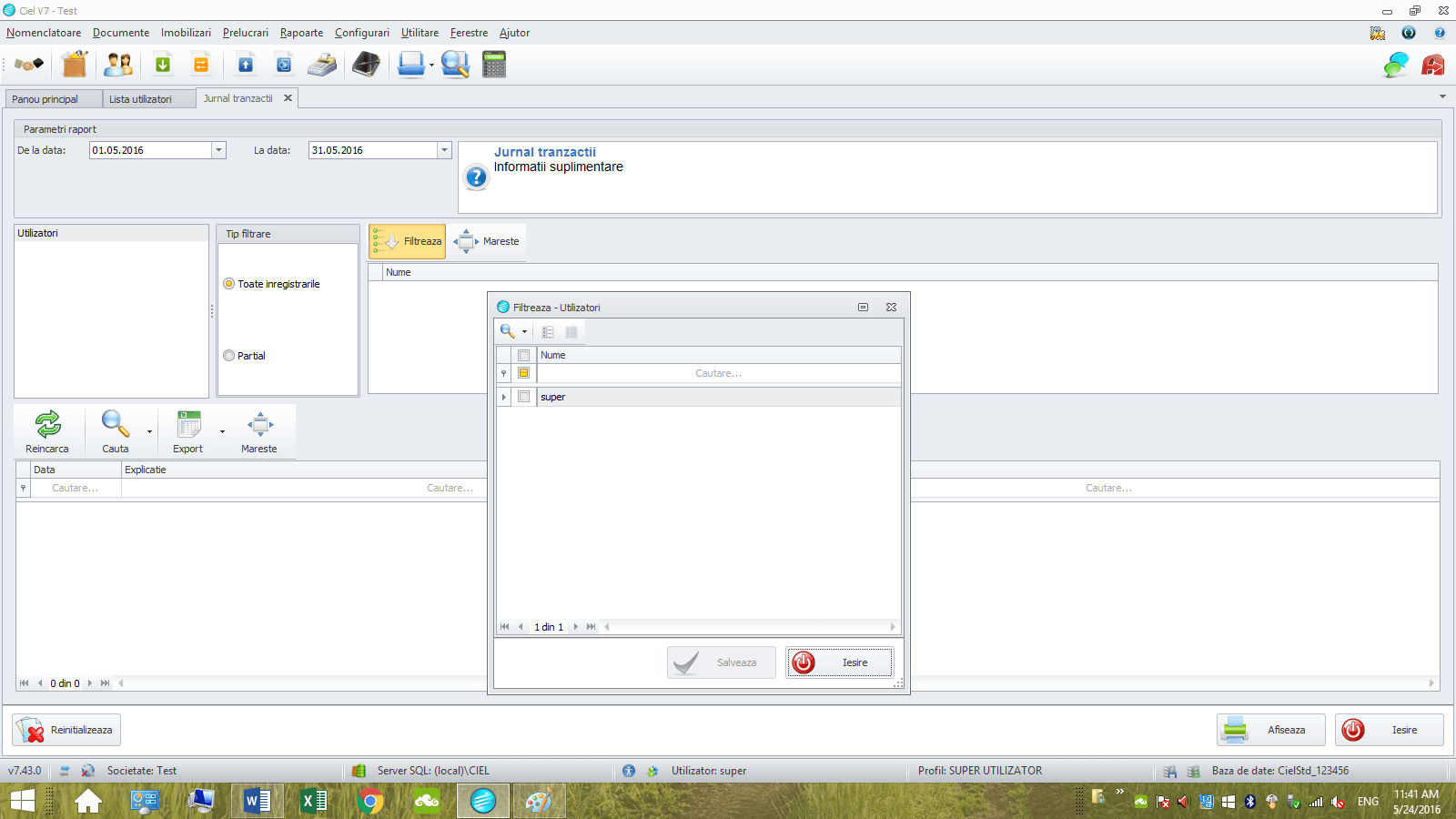Click the blue up-arrow document icon

click(x=246, y=65)
